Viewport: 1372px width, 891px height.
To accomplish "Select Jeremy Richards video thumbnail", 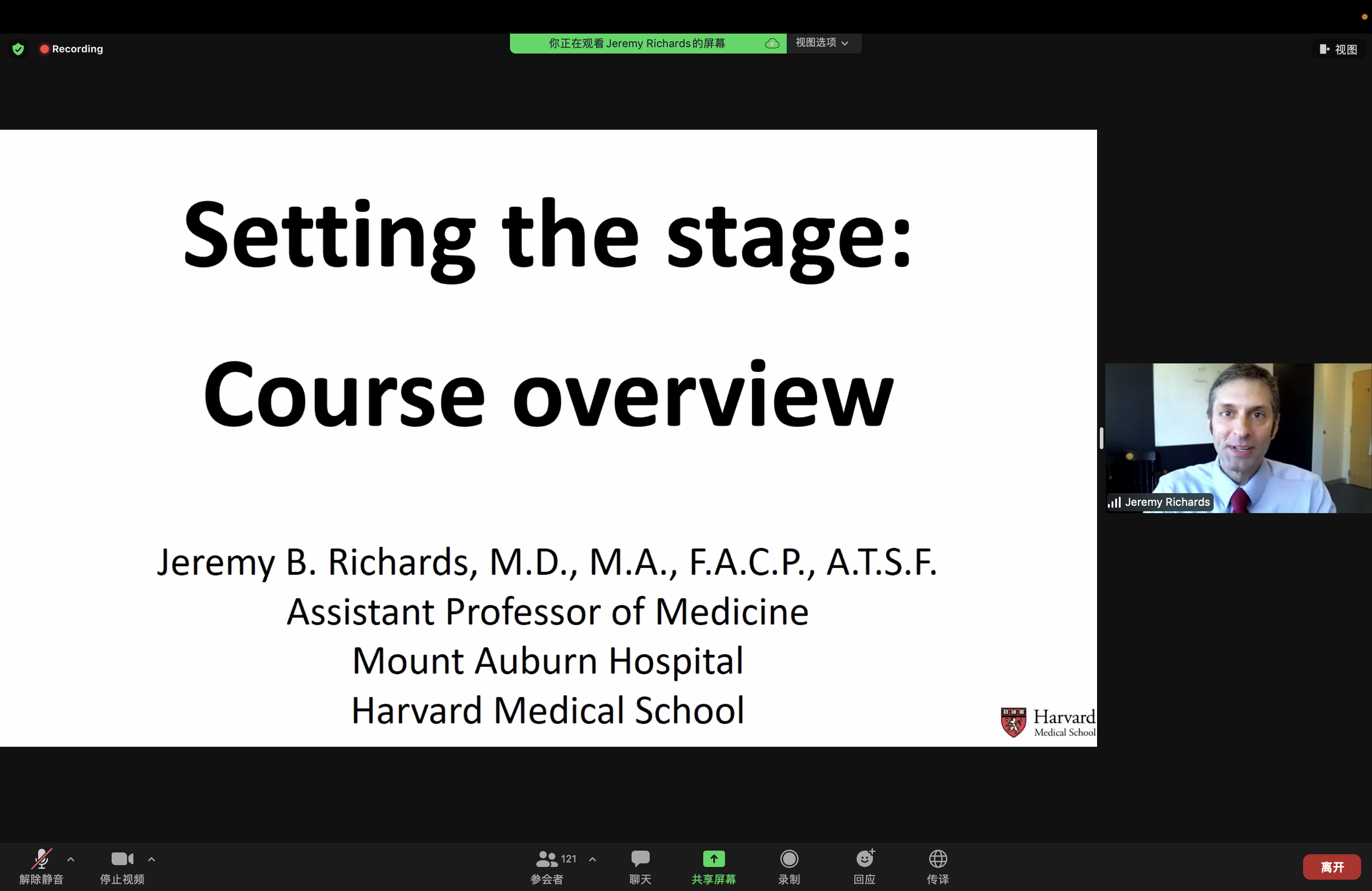I will 1238,437.
